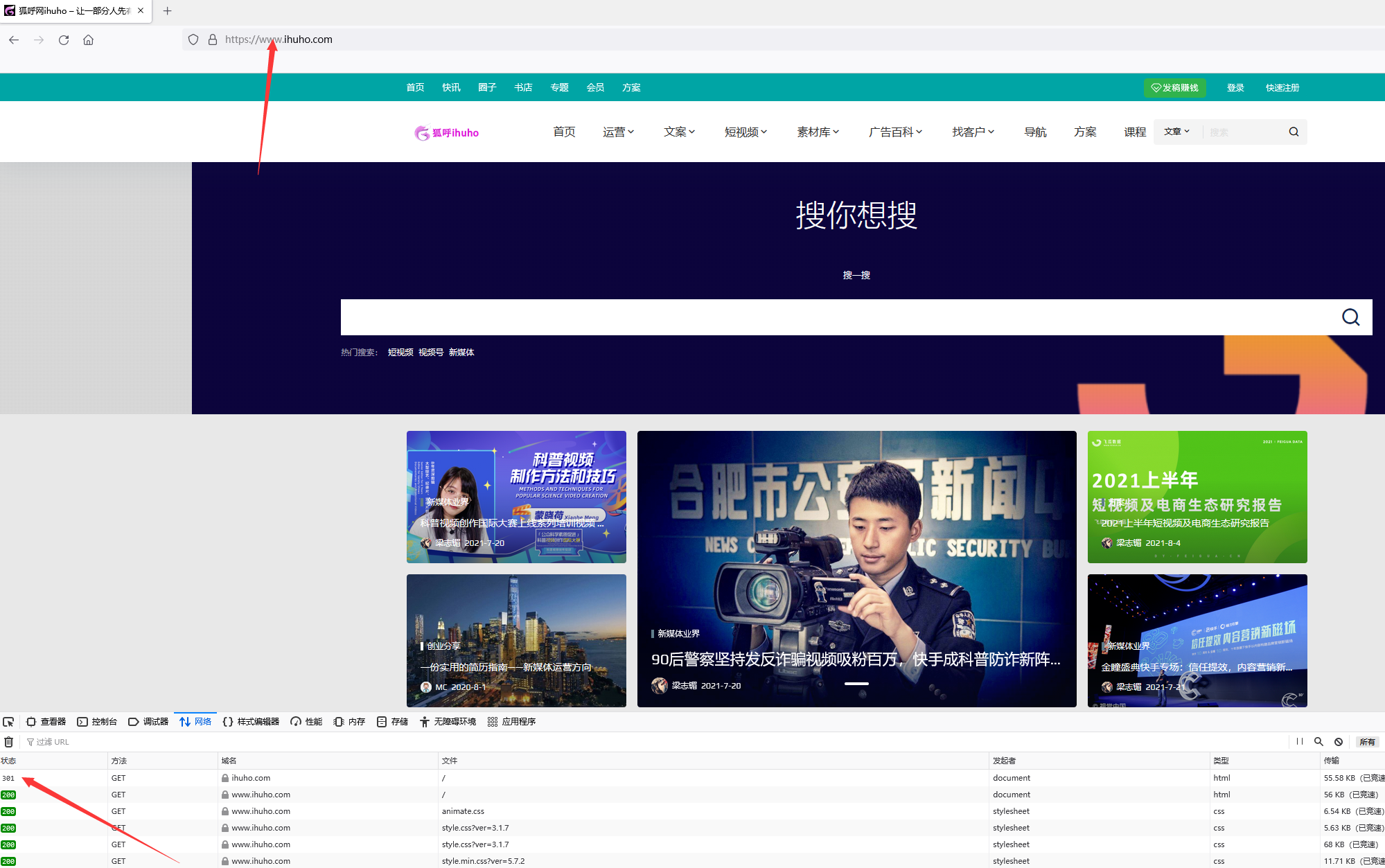Open the 2021上半年 research report thumbnail
Screen dimensions: 1385x868
click(x=1197, y=497)
